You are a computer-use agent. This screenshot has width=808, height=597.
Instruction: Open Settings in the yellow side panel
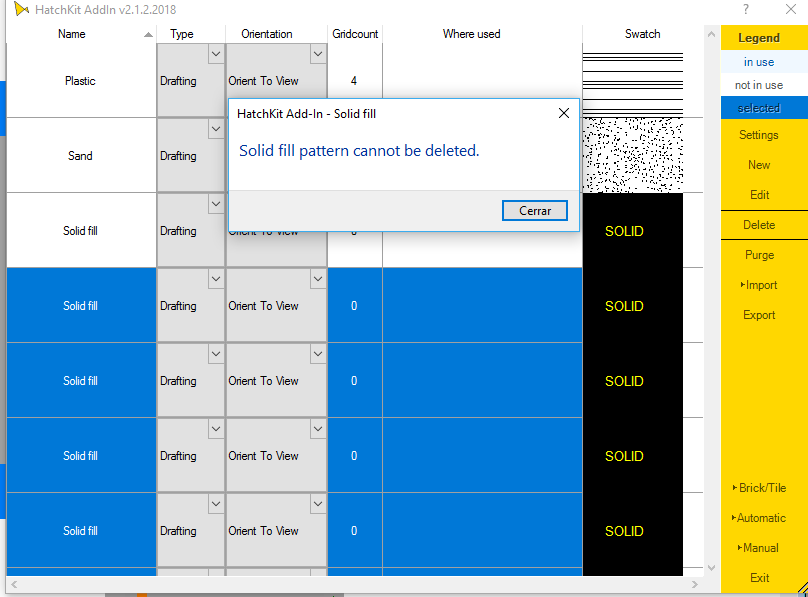(759, 135)
